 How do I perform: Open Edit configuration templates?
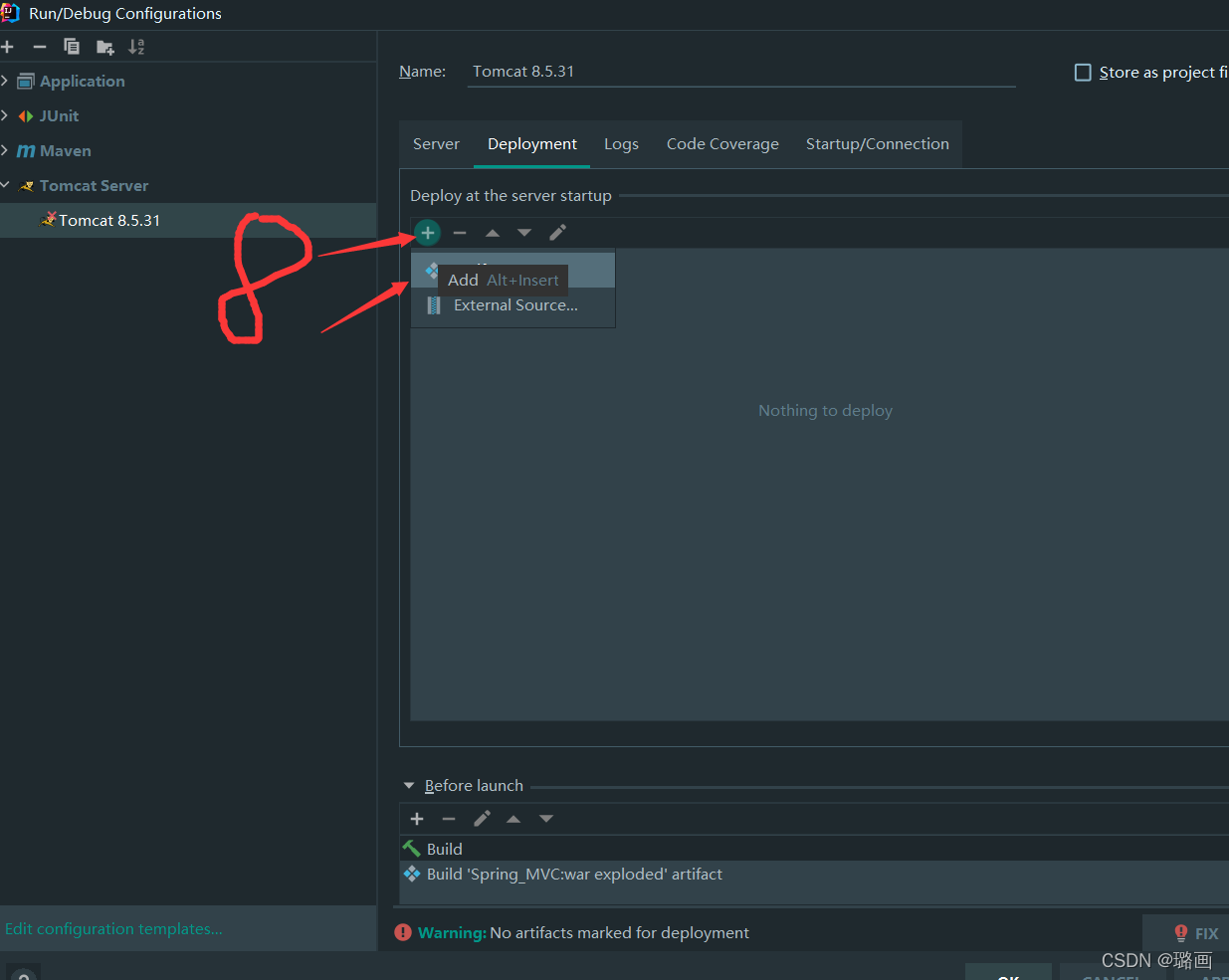click(x=112, y=928)
